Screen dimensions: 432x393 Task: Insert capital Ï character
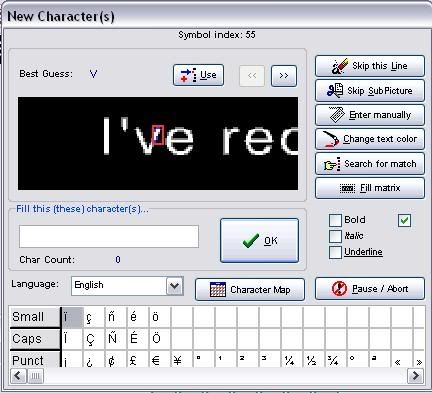coord(72,339)
